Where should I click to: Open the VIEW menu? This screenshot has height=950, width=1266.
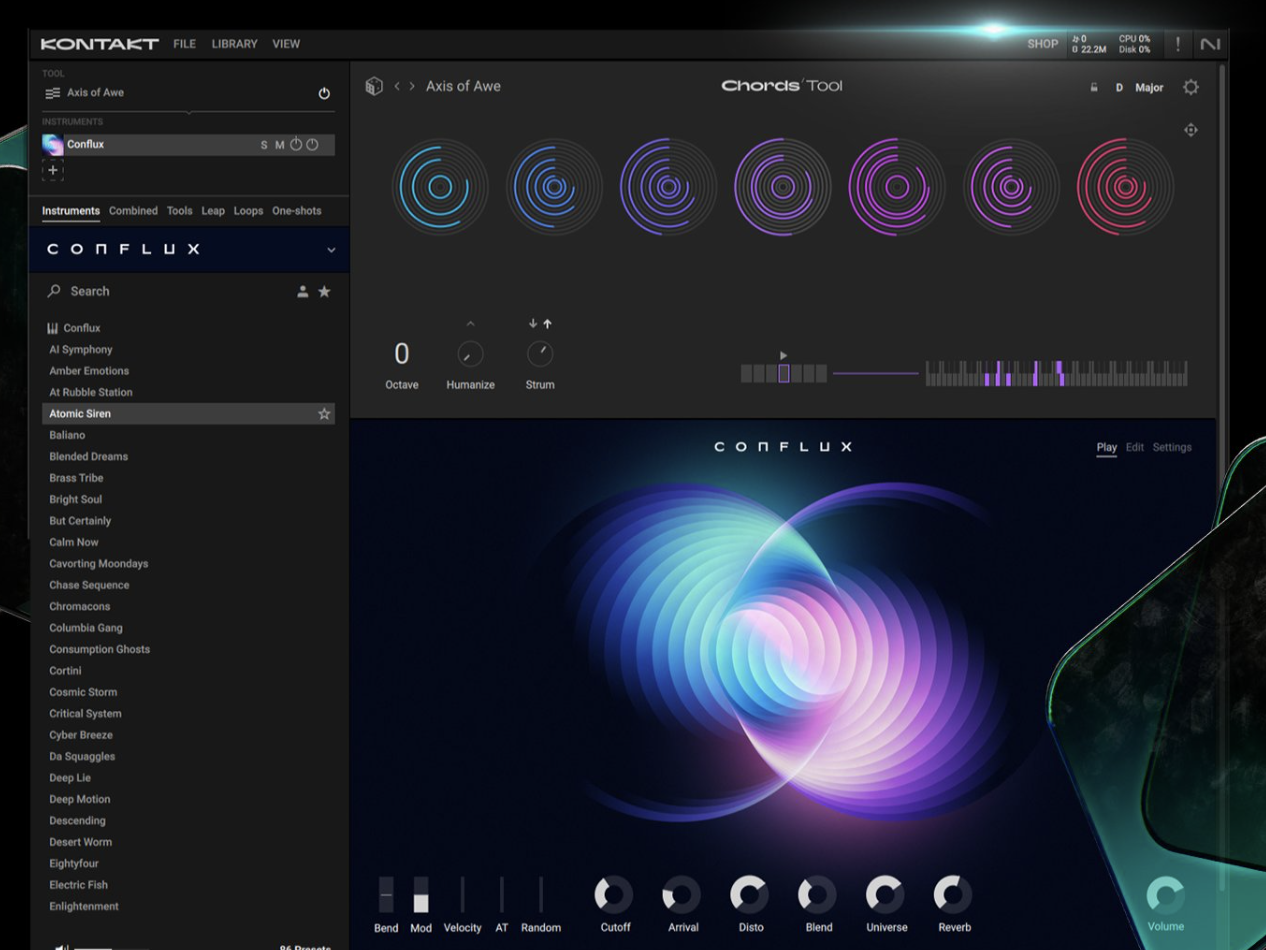(286, 44)
